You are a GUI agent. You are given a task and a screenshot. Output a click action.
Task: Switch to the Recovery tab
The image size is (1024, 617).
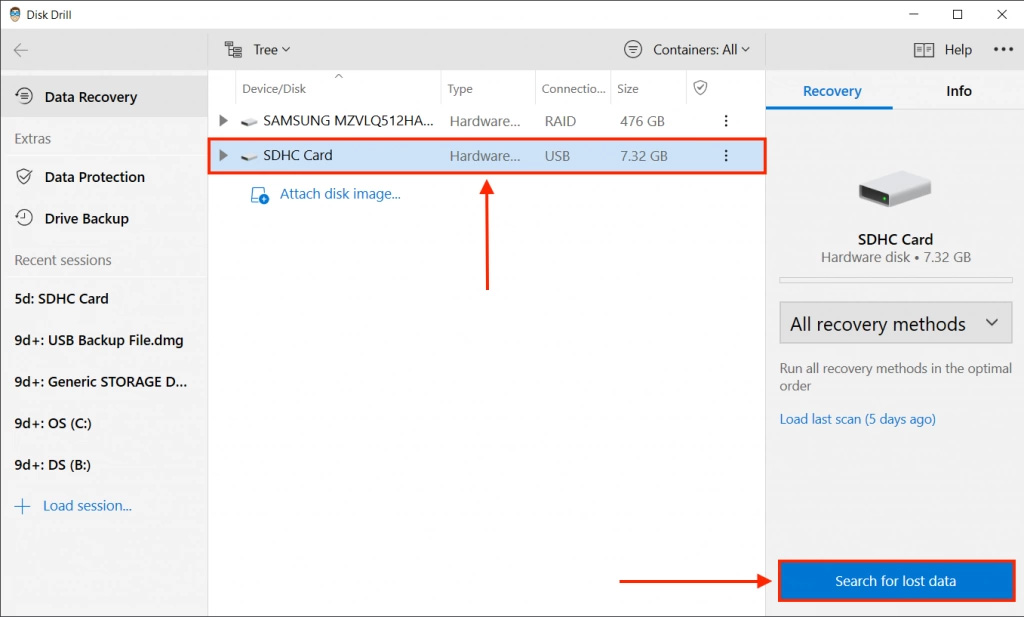[x=831, y=91]
